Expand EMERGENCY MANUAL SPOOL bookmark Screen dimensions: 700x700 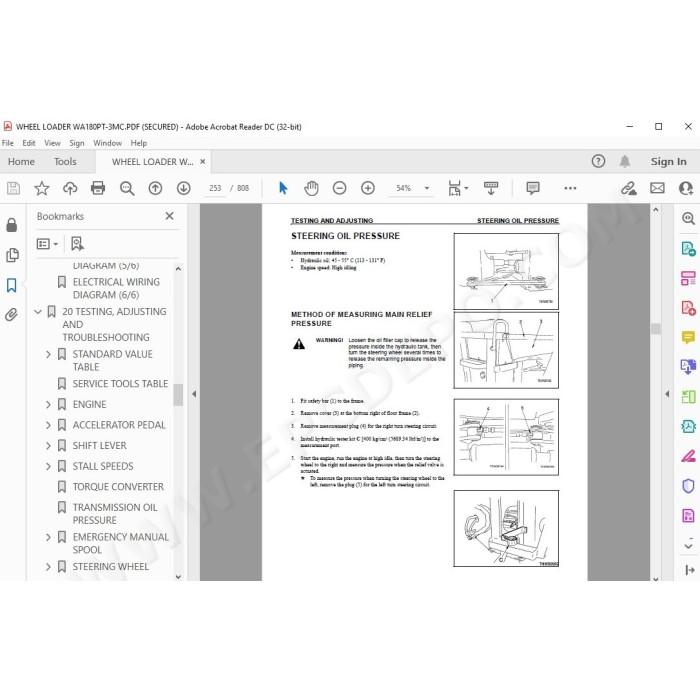point(48,537)
